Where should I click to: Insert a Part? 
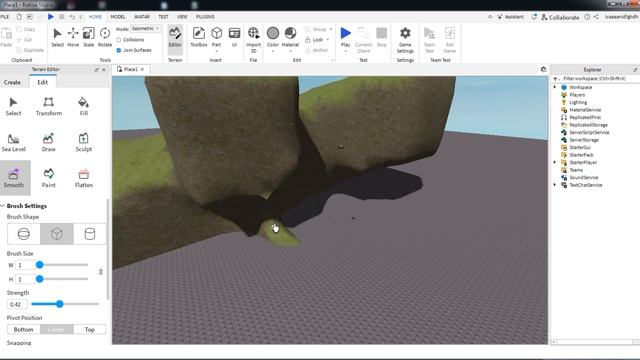216,37
